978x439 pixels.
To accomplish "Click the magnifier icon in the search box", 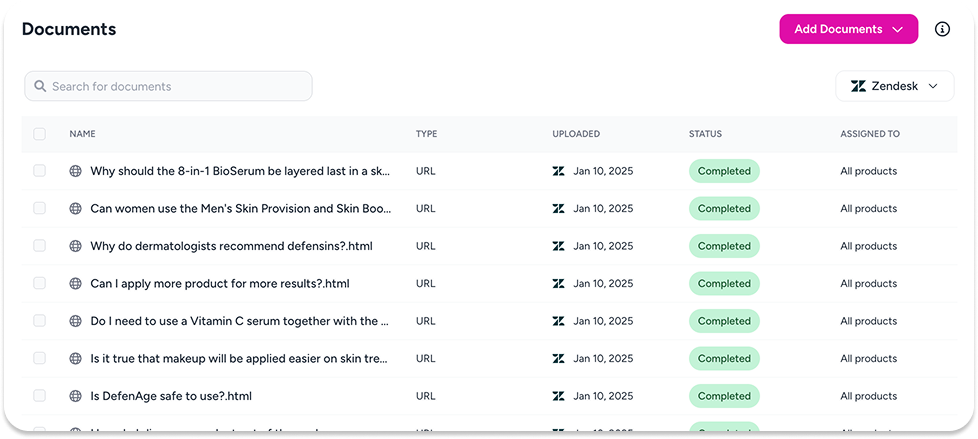I will (40, 86).
